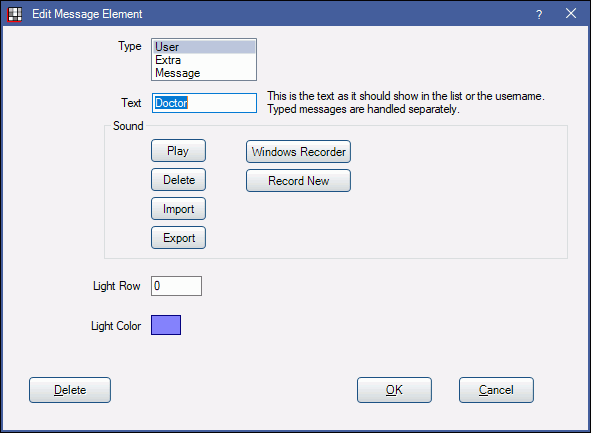
Task: Open help with the question mark icon
Action: pos(539,14)
